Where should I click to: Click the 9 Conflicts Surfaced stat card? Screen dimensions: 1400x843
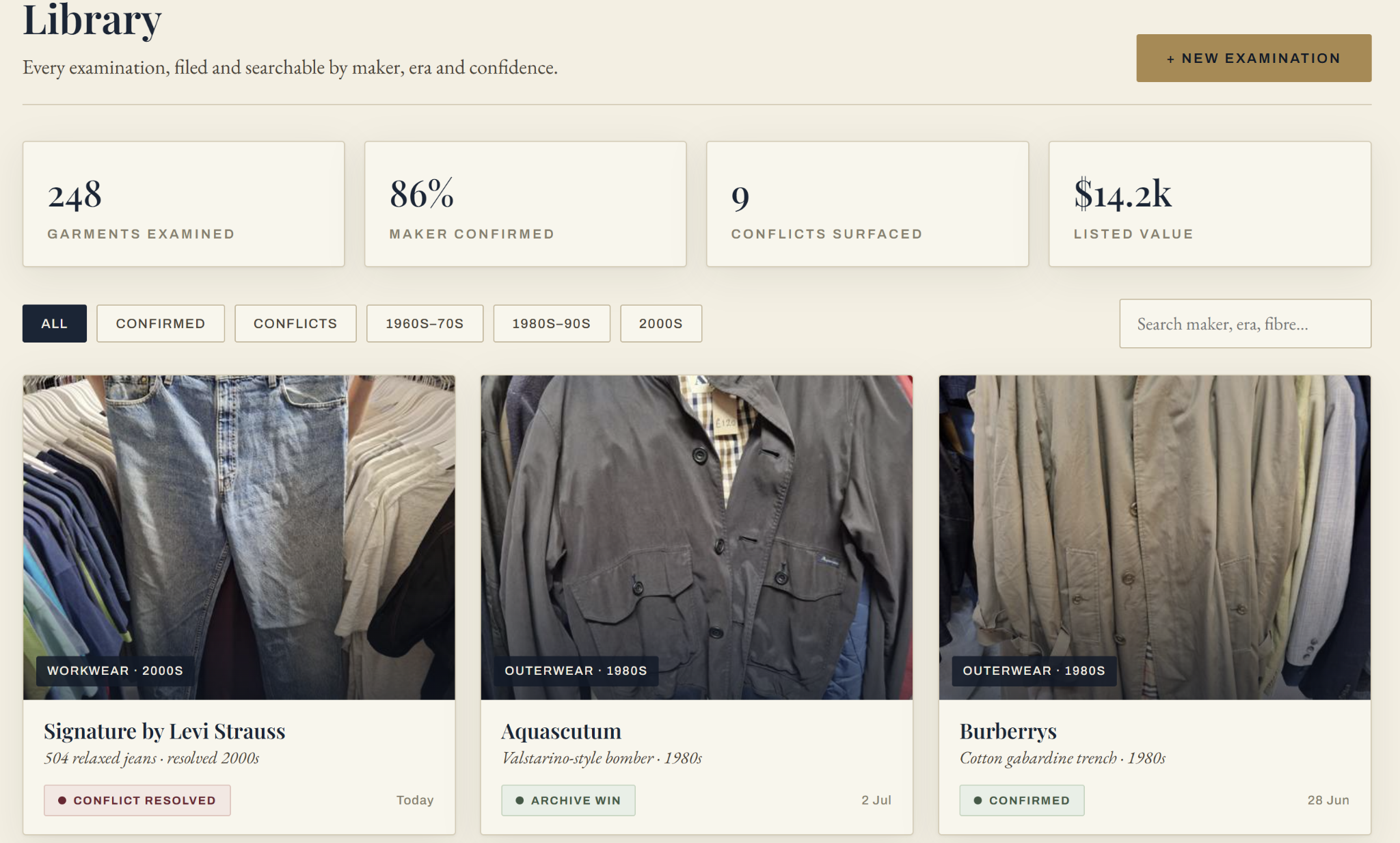[867, 204]
